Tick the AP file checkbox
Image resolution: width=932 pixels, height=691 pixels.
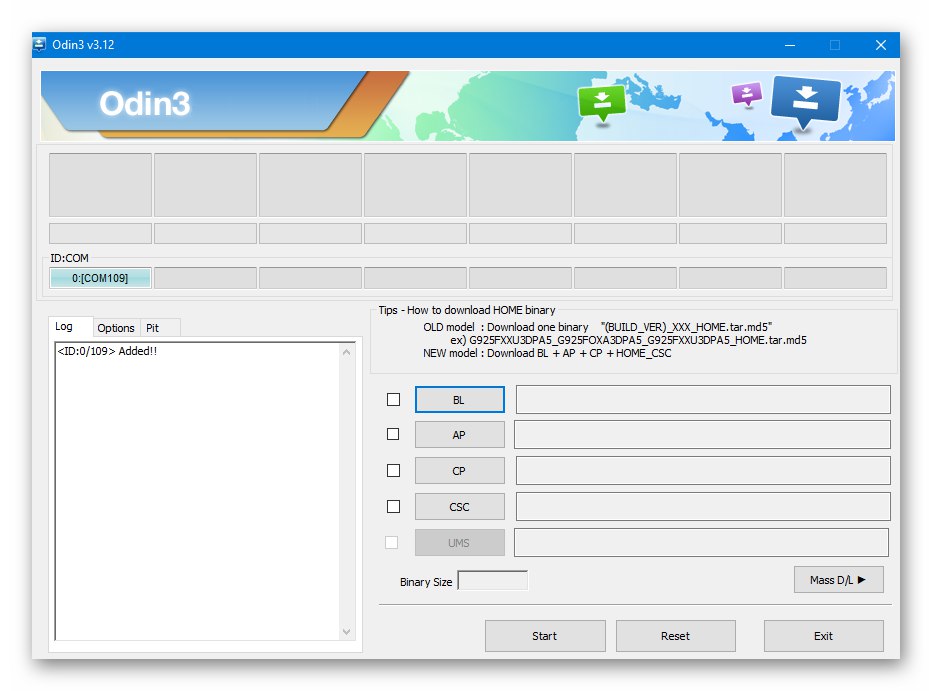(393, 434)
